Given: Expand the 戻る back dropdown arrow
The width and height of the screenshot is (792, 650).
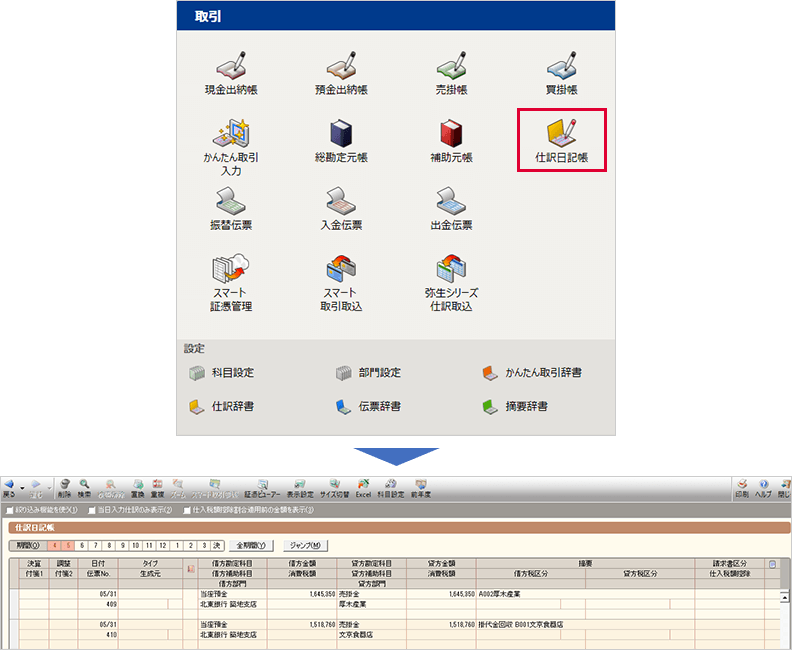Looking at the screenshot, I should 20,484.
